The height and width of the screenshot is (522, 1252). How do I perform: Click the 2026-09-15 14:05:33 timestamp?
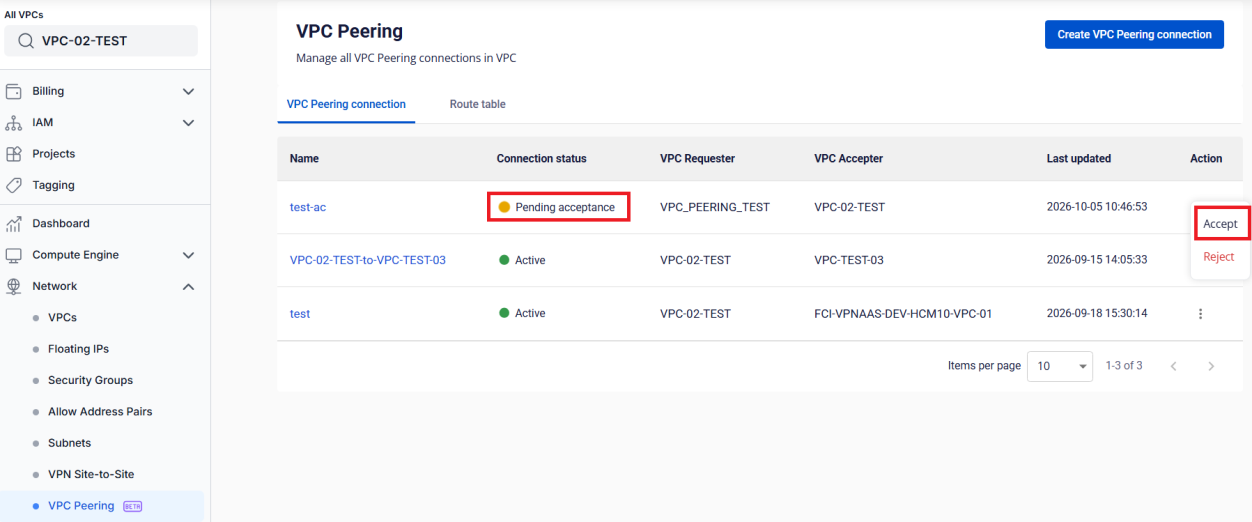pyautogui.click(x=1097, y=260)
